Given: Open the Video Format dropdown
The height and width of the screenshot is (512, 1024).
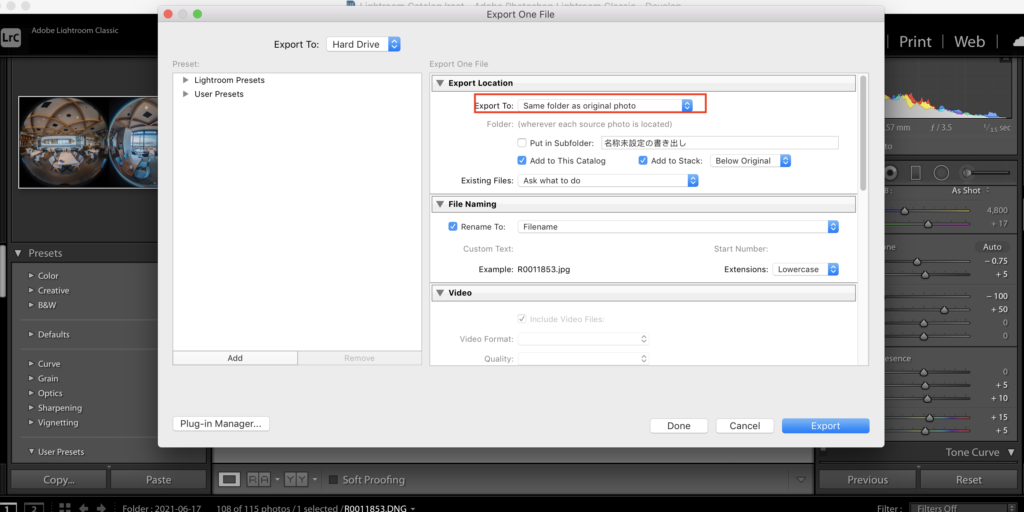Looking at the screenshot, I should click(583, 339).
